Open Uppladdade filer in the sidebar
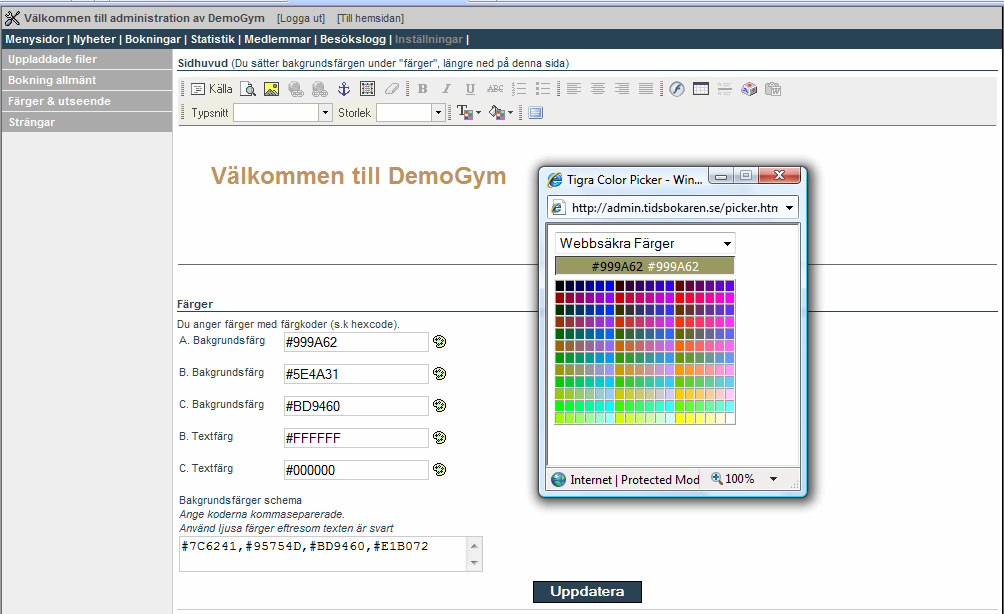Image resolution: width=1004 pixels, height=614 pixels. 87,59
